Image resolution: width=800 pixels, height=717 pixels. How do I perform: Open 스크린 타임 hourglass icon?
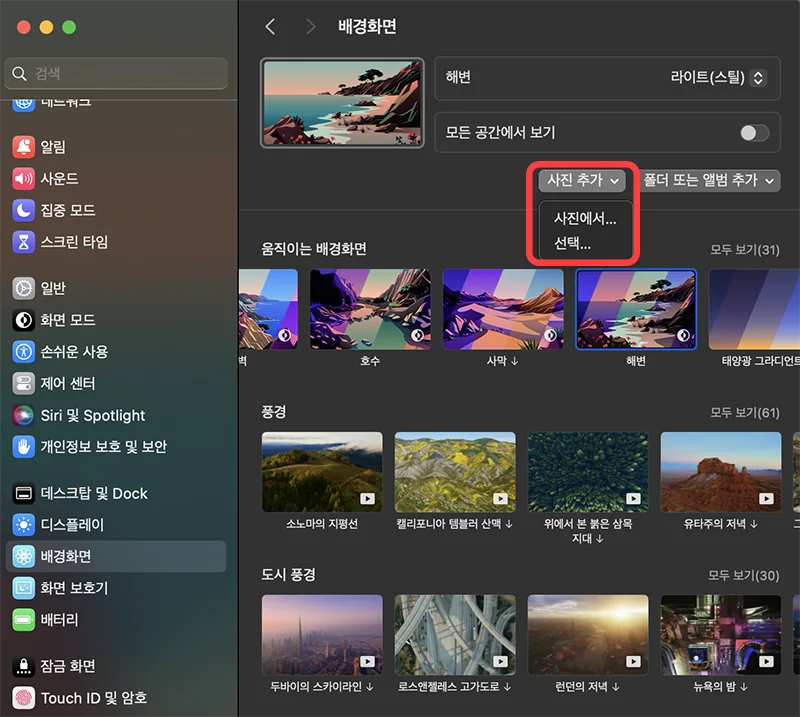coord(23,242)
